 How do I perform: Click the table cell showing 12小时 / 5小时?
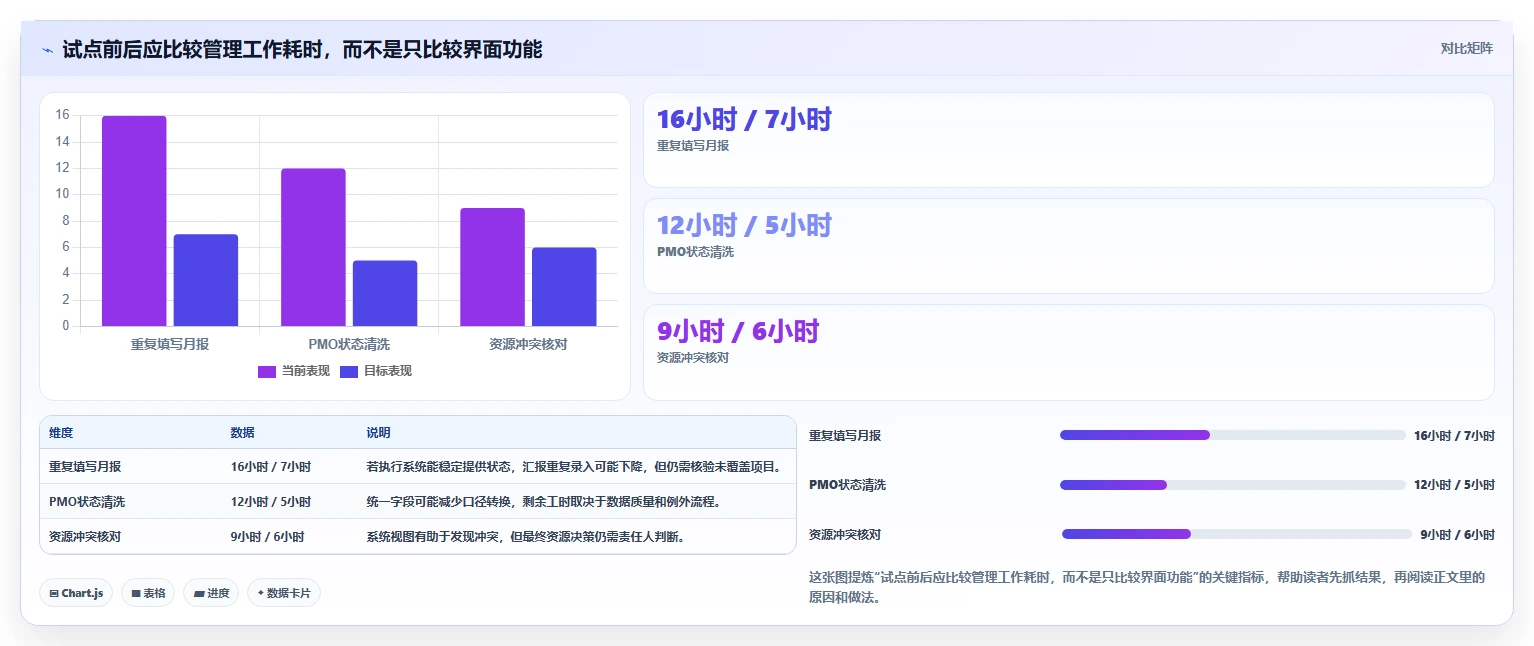pos(271,502)
